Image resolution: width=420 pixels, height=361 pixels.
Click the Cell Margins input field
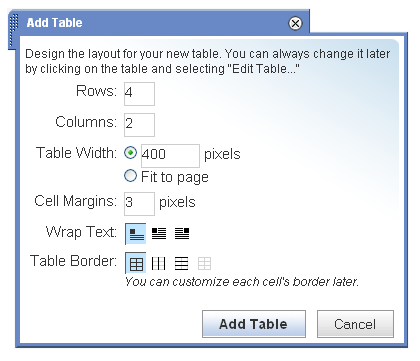click(139, 204)
